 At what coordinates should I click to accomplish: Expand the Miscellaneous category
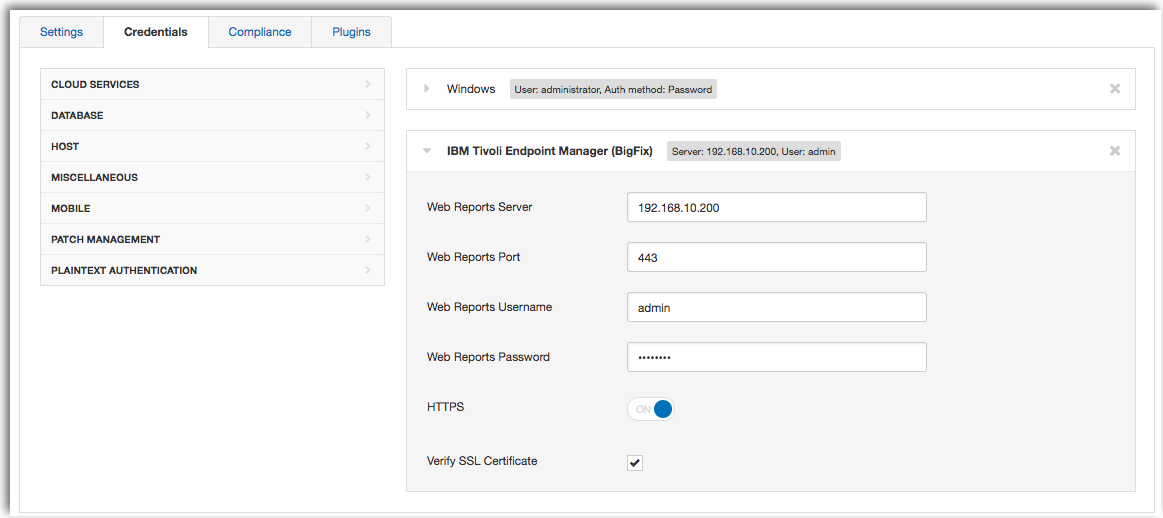point(212,178)
